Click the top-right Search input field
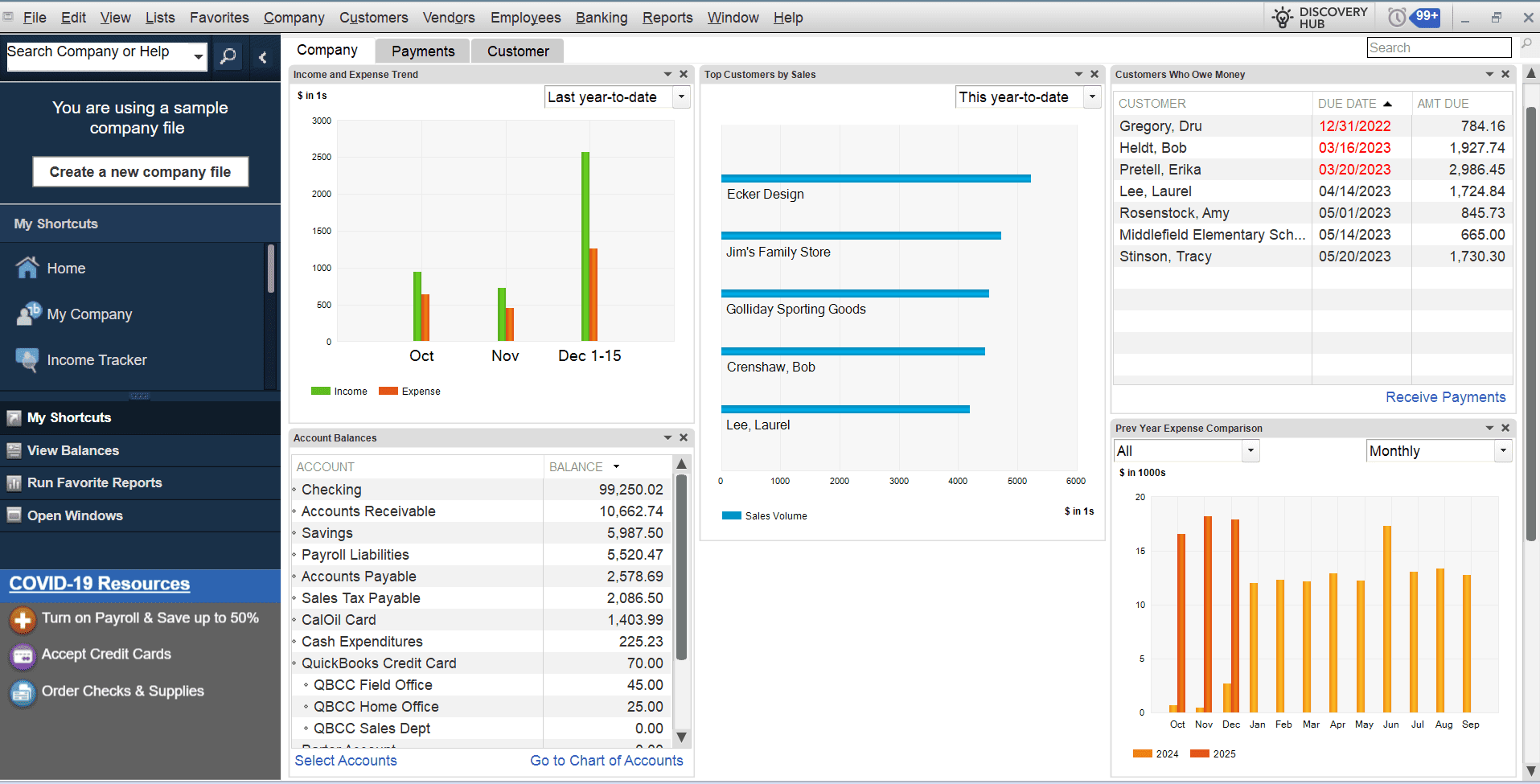This screenshot has height=784, width=1540. pos(1439,47)
